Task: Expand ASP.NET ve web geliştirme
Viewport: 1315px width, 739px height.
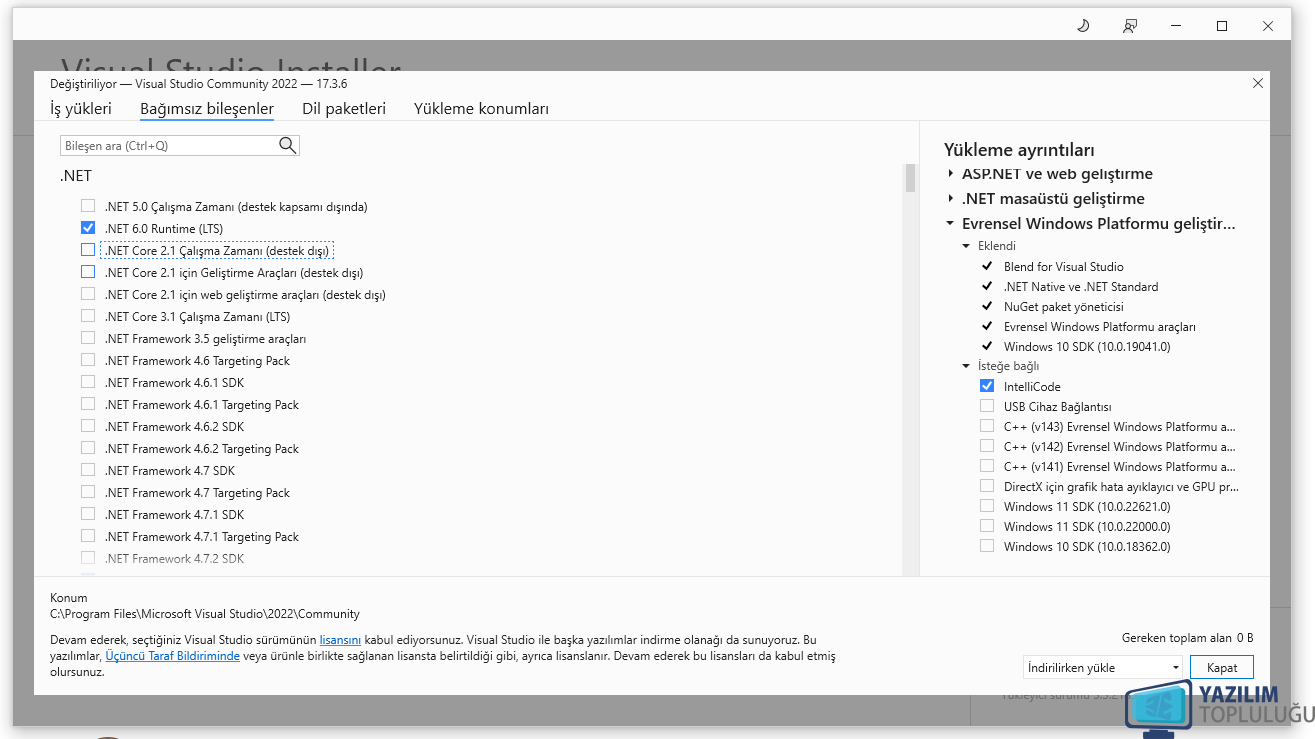Action: 950,174
